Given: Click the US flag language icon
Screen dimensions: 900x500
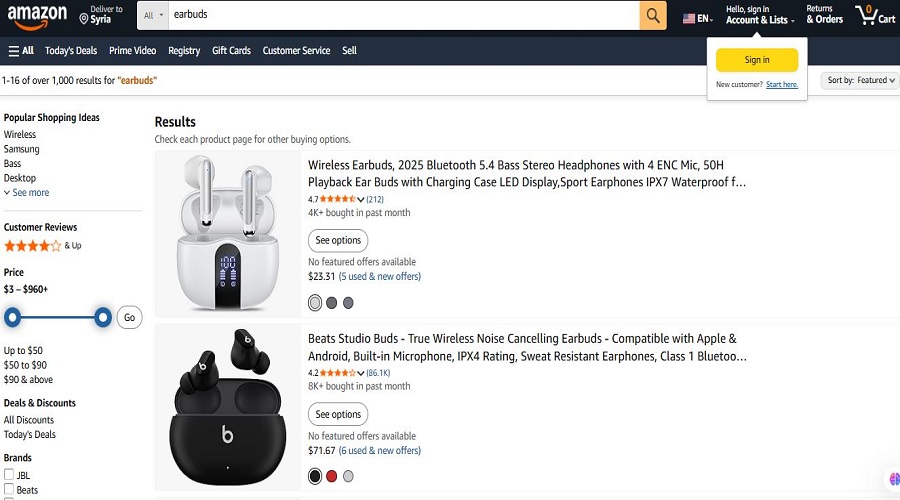Looking at the screenshot, I should point(689,18).
